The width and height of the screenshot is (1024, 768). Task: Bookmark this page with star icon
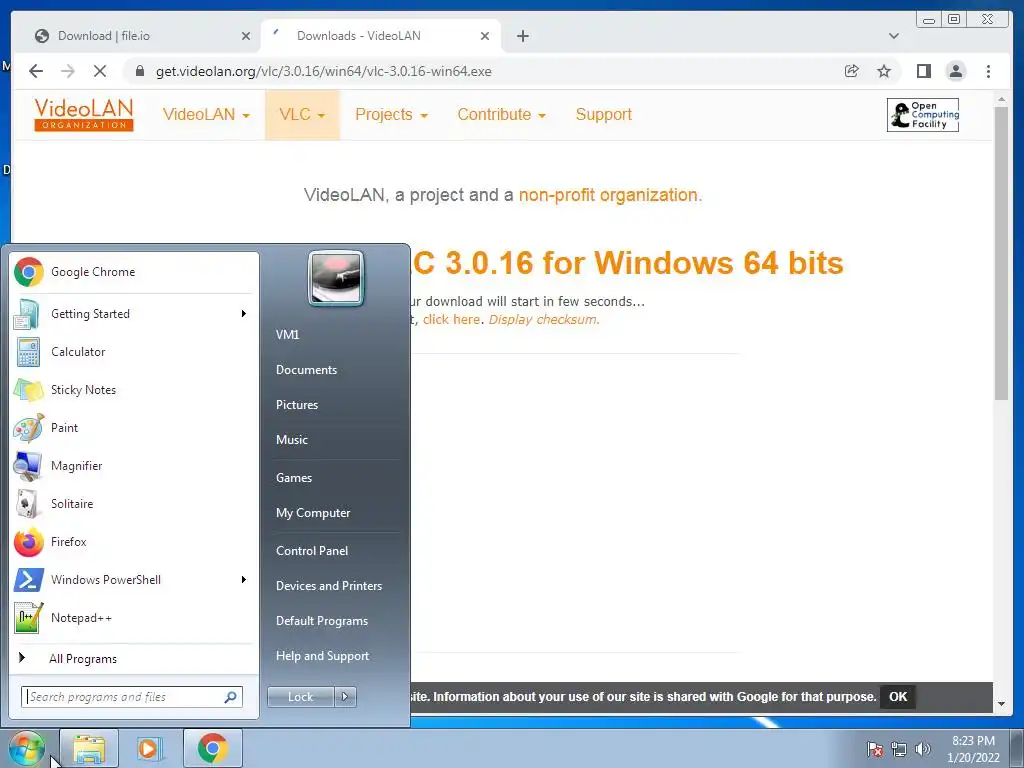coord(884,71)
